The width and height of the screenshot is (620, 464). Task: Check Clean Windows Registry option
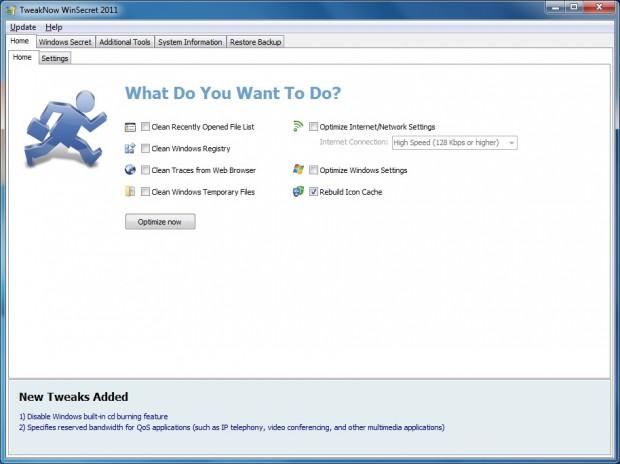click(146, 148)
